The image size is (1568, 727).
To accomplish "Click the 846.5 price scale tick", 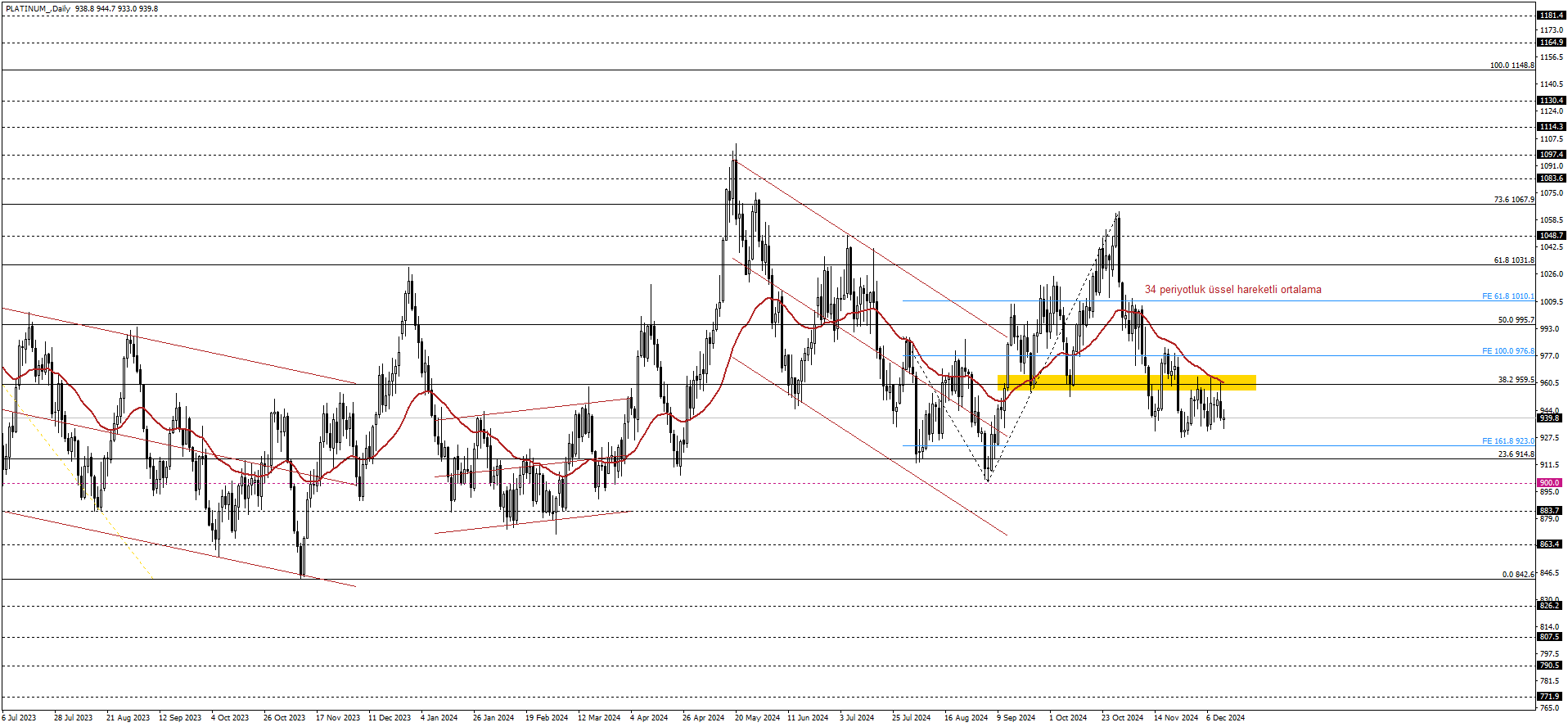I will [x=1549, y=573].
